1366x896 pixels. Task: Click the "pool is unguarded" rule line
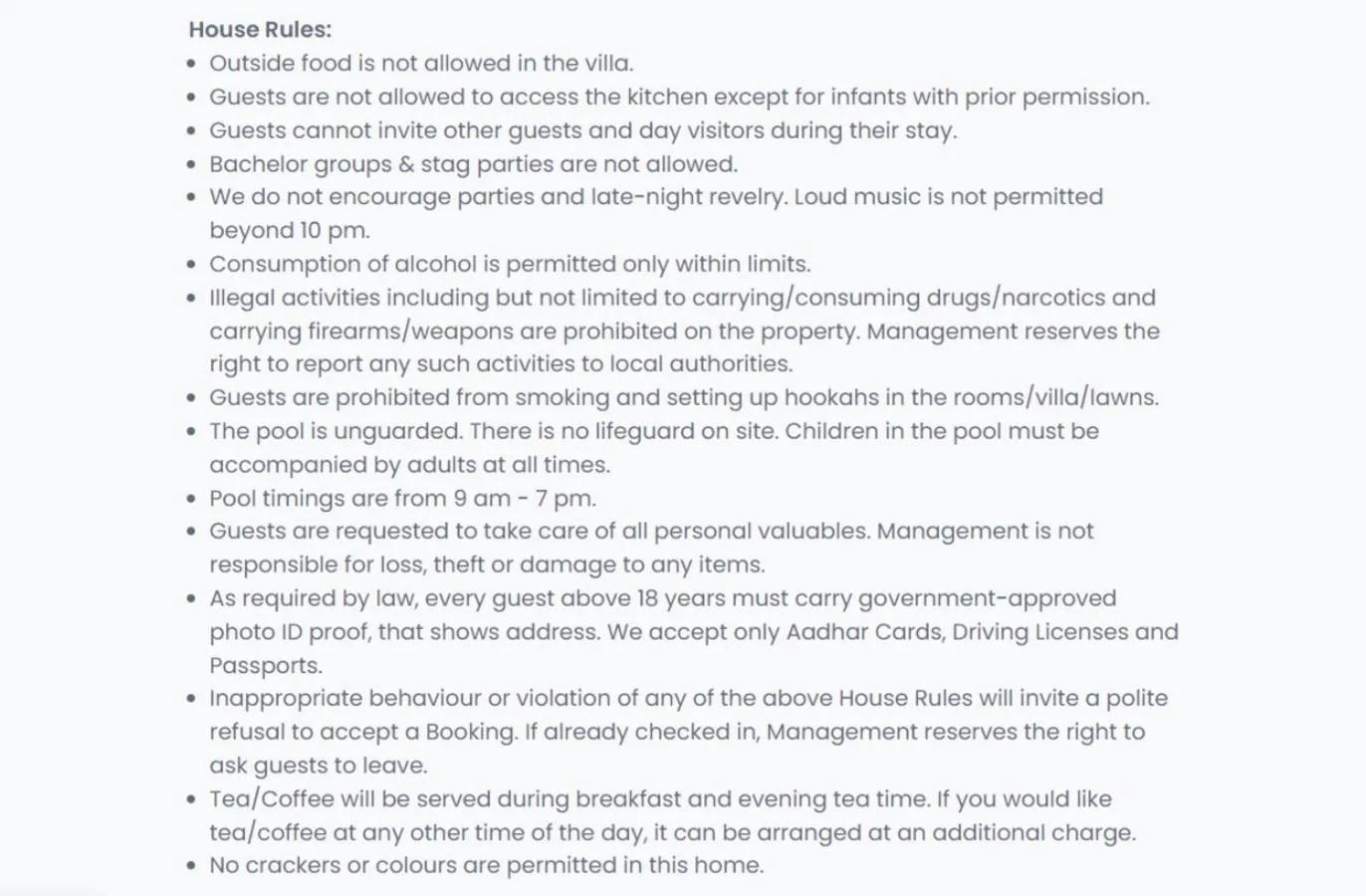point(653,431)
